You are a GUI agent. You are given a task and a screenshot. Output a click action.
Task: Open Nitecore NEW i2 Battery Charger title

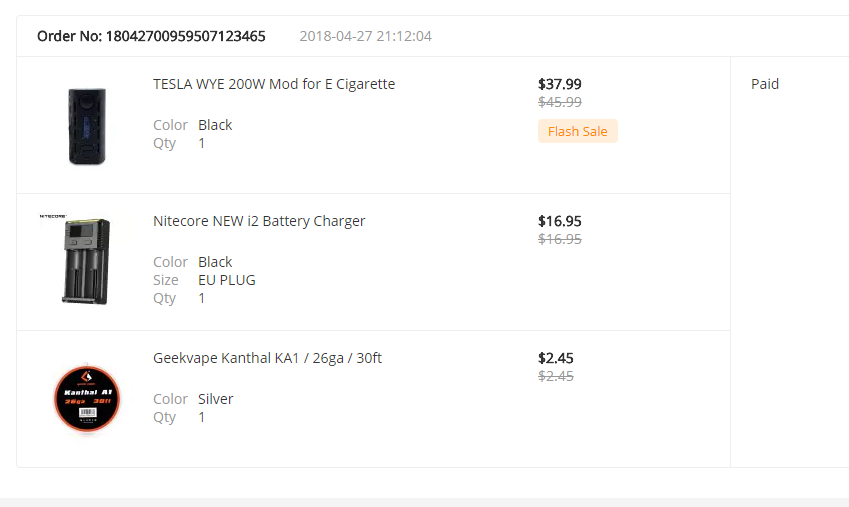[x=259, y=221]
